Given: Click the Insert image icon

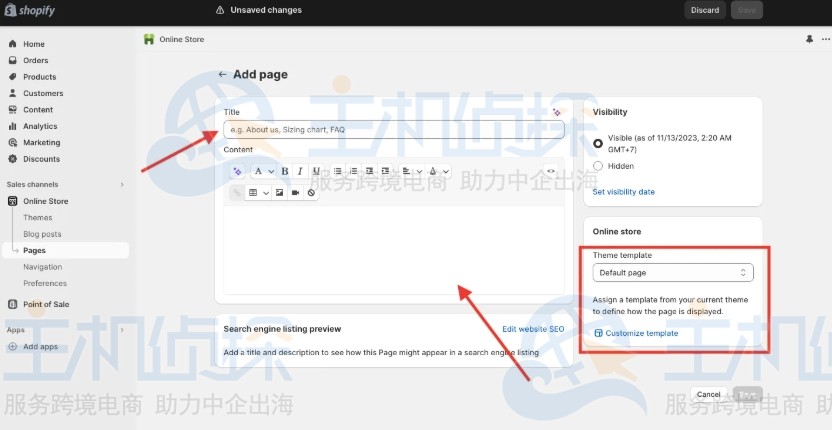Looking at the screenshot, I should 279,193.
